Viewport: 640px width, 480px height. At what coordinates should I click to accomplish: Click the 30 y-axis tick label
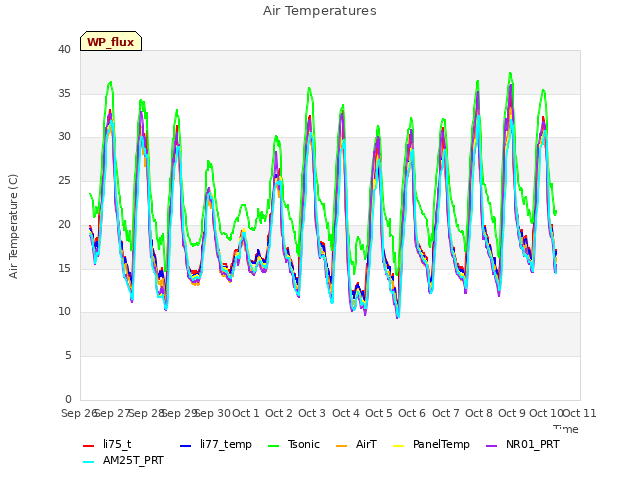(64, 137)
